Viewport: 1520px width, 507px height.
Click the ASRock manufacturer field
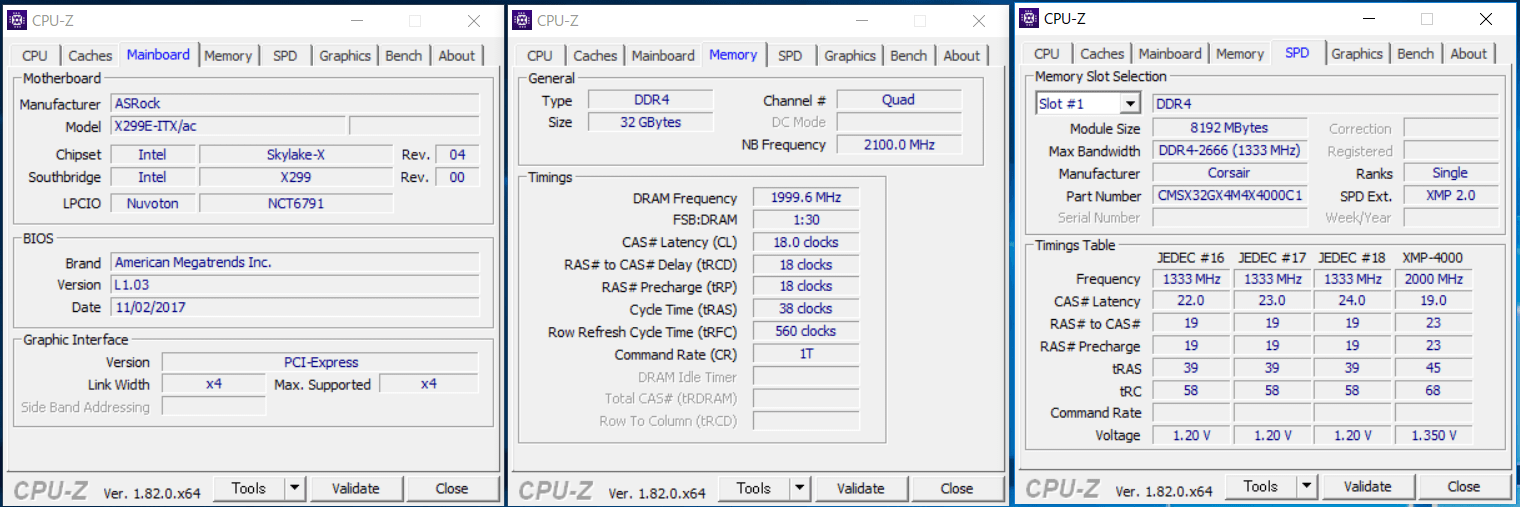click(x=295, y=103)
